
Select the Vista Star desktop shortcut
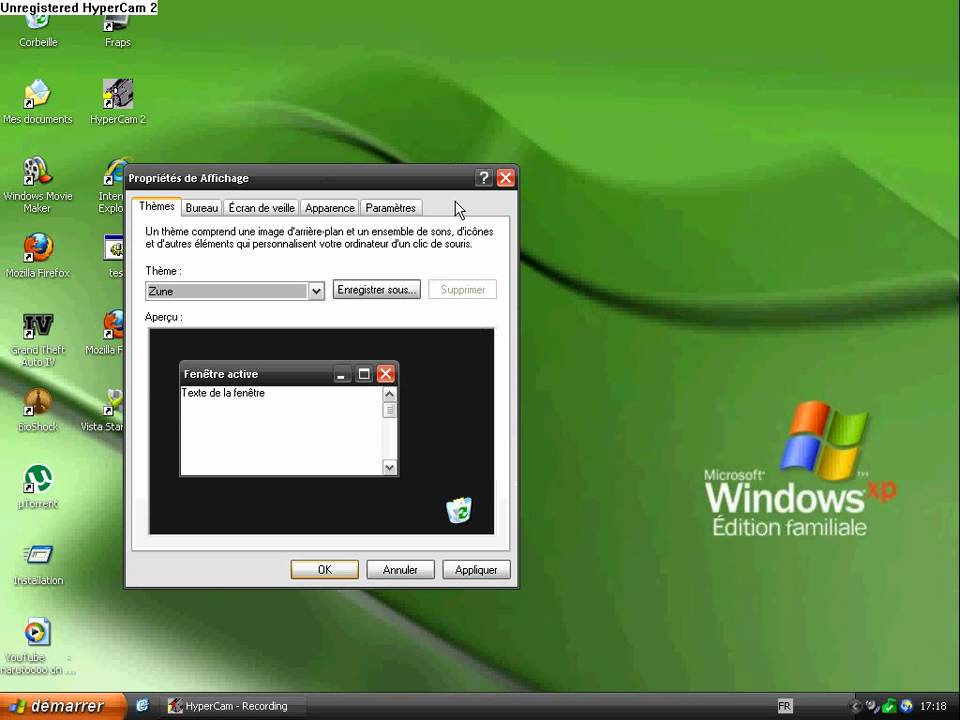click(x=103, y=410)
